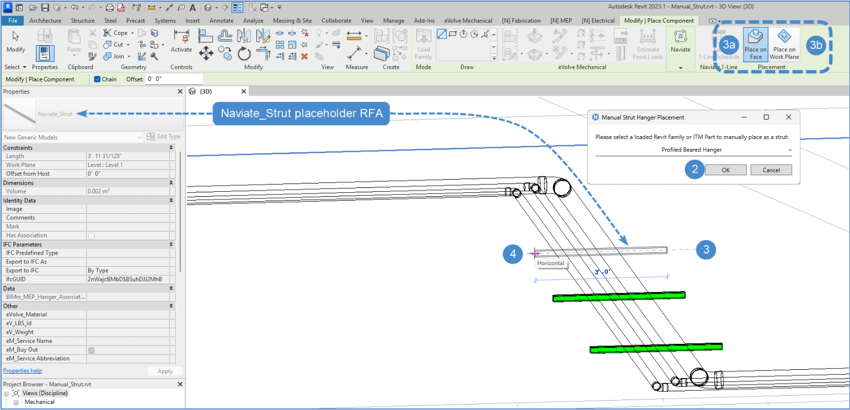Toggle the Chain checkbox
Image resolution: width=850 pixels, height=410 pixels.
pos(97,79)
